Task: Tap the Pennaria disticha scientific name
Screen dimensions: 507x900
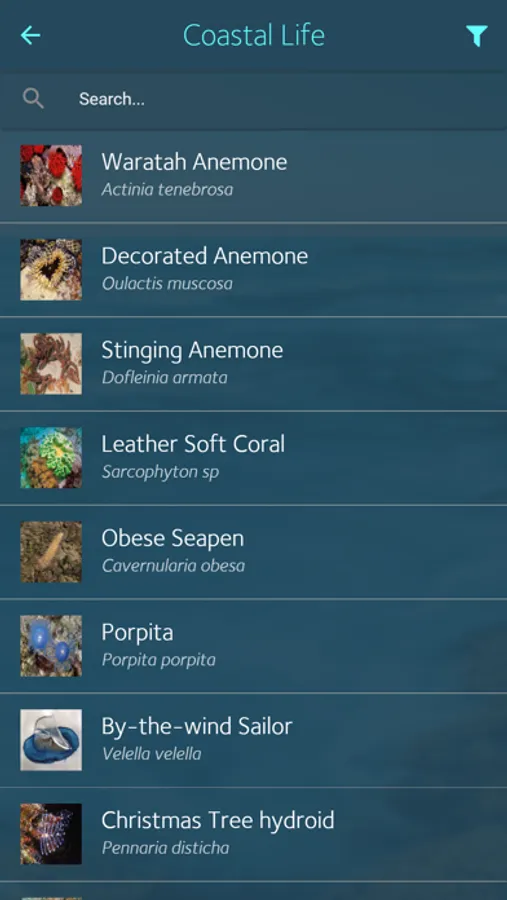Action: coord(165,848)
